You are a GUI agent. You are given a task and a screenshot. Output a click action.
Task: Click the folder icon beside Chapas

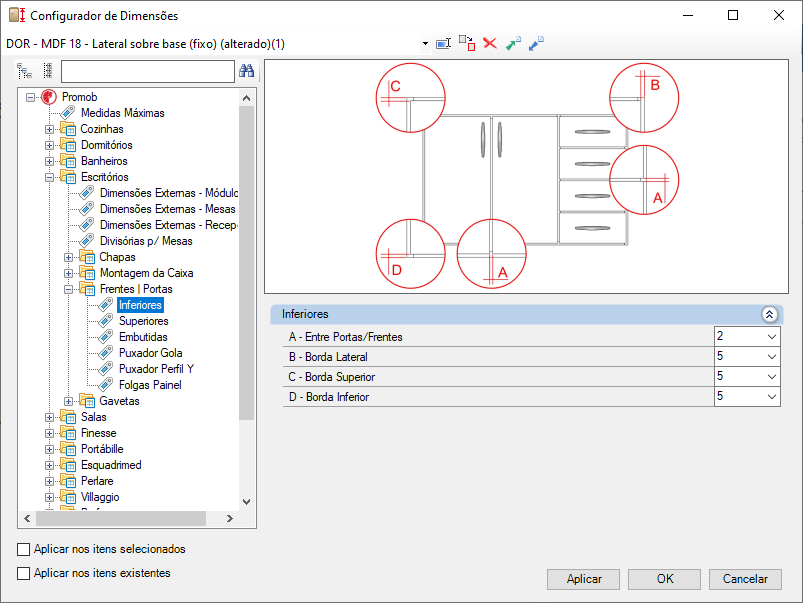[x=88, y=257]
